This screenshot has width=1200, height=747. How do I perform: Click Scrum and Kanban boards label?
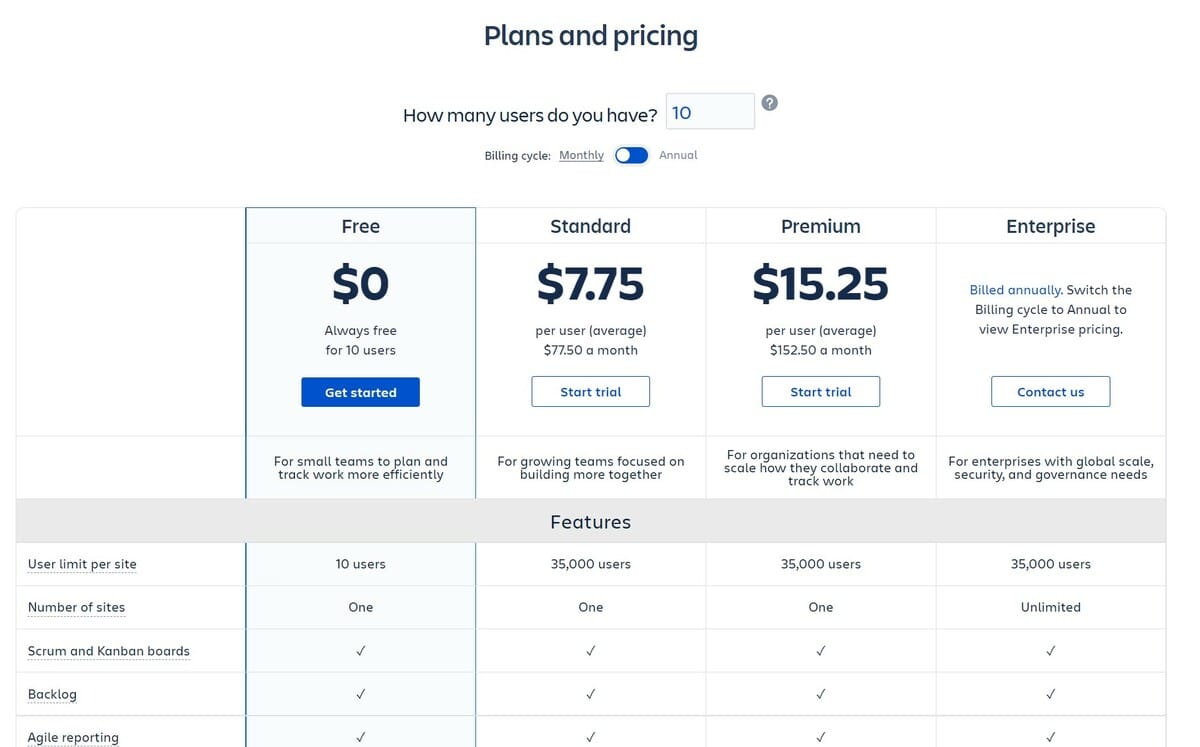click(108, 651)
